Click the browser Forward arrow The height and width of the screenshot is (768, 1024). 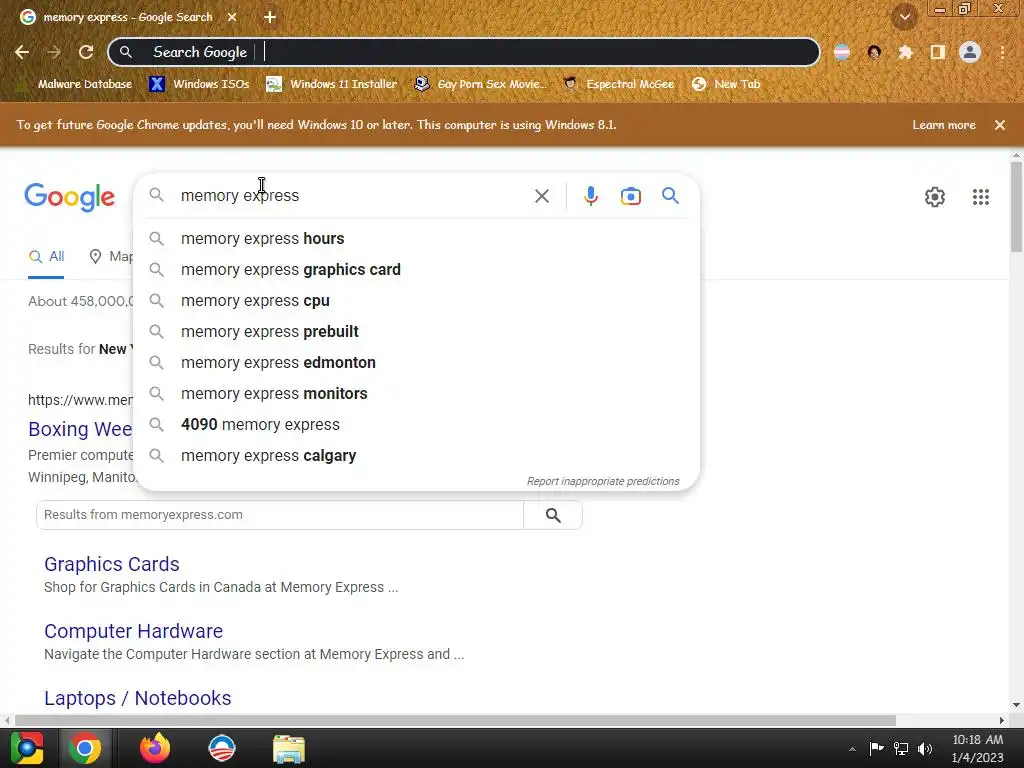pos(54,52)
